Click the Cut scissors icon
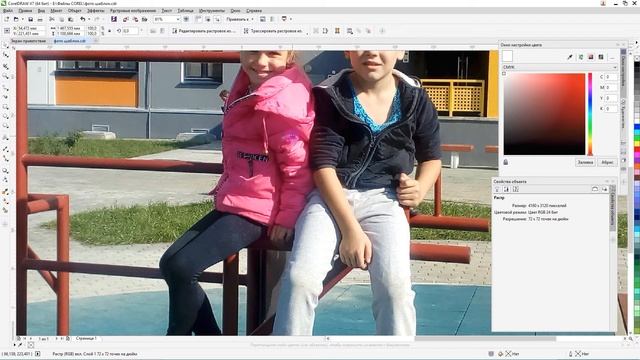The width and height of the screenshot is (640, 360). click(x=52, y=19)
